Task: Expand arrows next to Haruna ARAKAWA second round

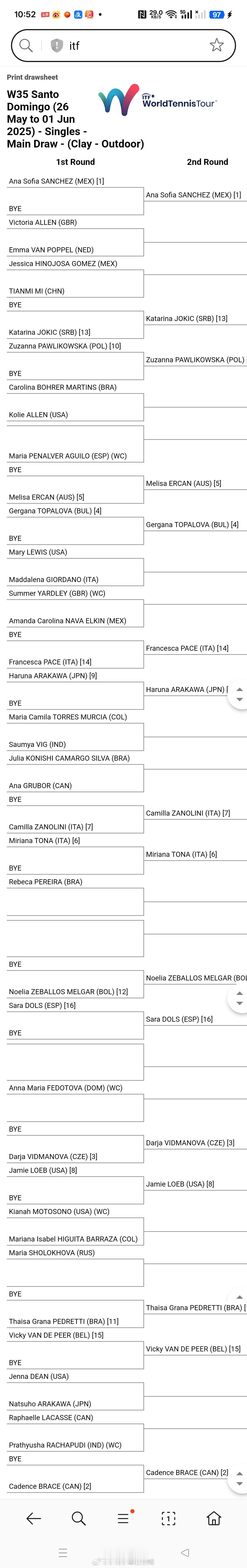Action: click(x=239, y=694)
